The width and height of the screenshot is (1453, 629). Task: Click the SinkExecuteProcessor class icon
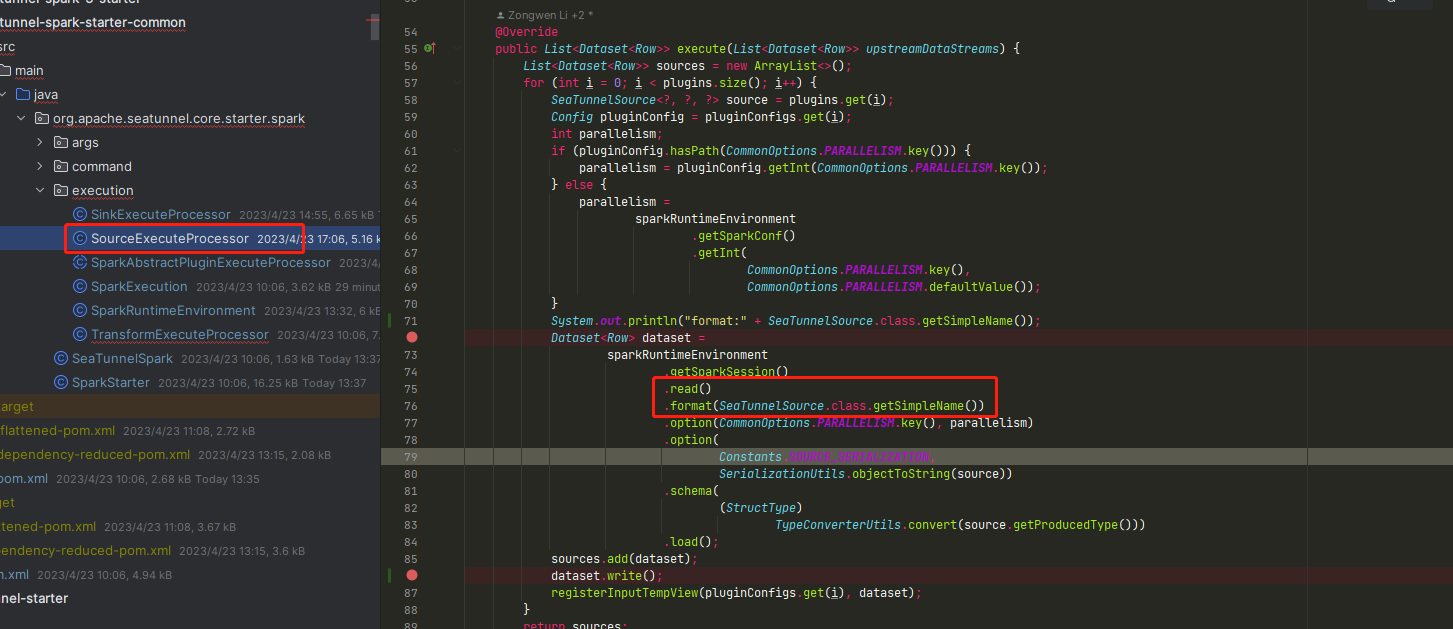coord(79,215)
